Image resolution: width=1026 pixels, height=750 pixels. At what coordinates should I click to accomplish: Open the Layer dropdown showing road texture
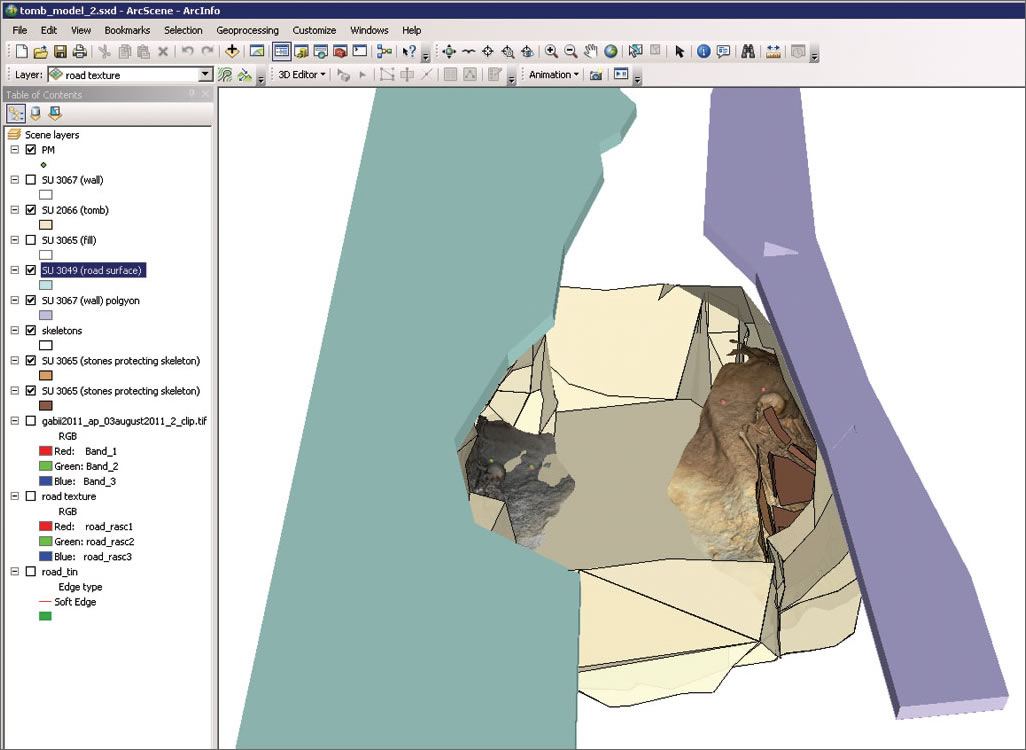206,75
